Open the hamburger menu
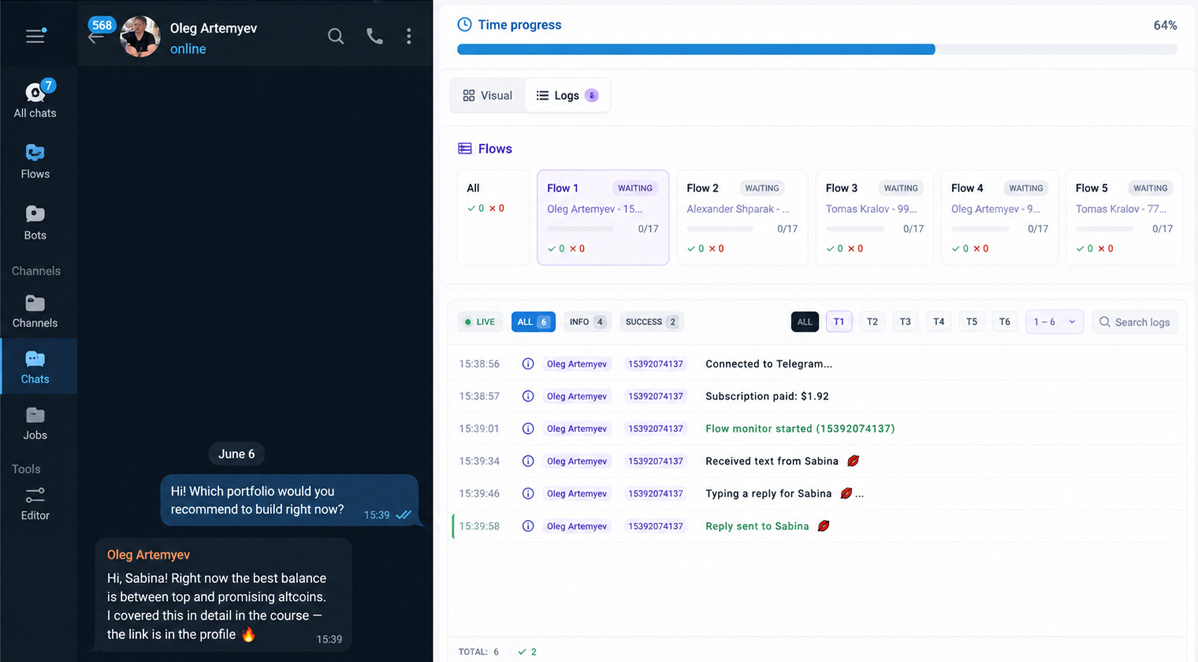Viewport: 1198px width, 662px height. pyautogui.click(x=35, y=36)
